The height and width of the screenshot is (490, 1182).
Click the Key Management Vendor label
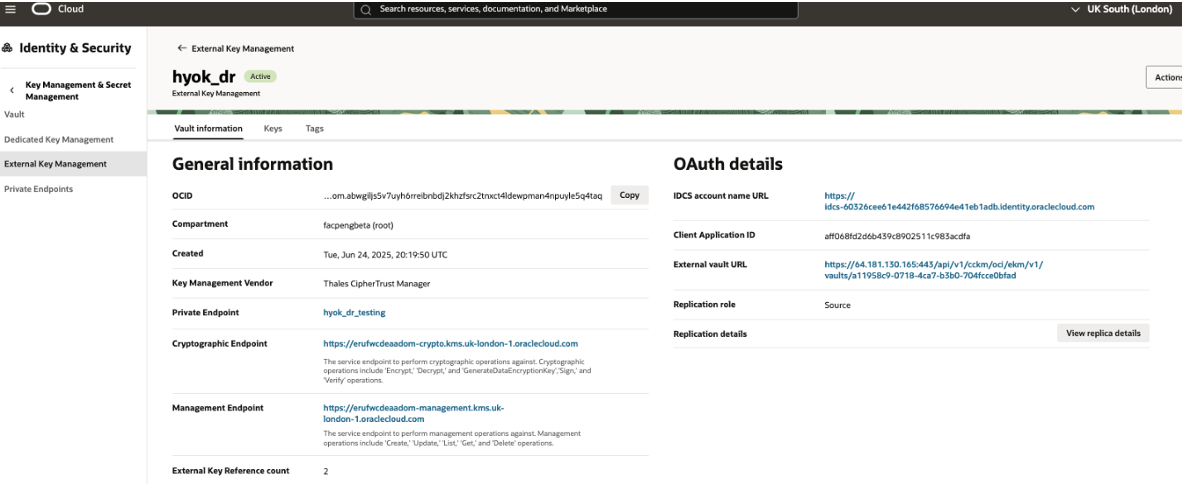pyautogui.click(x=222, y=283)
